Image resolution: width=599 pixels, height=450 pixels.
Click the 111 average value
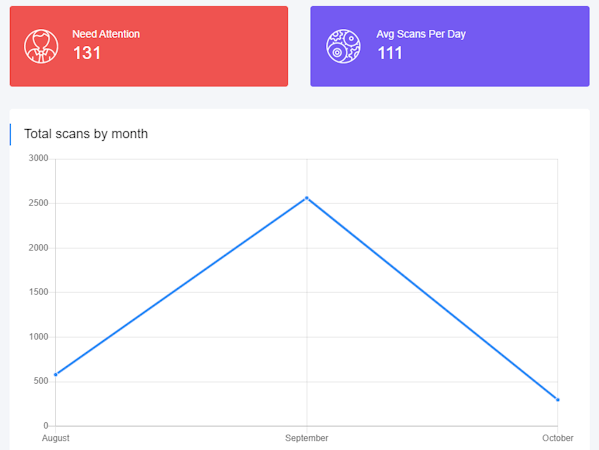click(390, 53)
